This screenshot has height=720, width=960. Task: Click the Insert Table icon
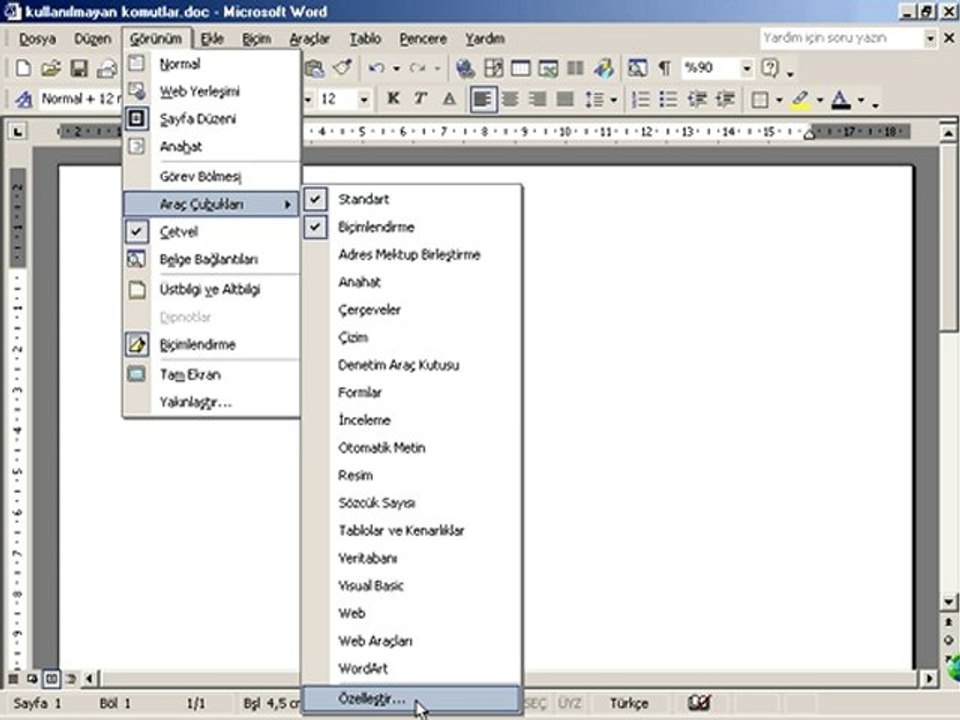[520, 68]
